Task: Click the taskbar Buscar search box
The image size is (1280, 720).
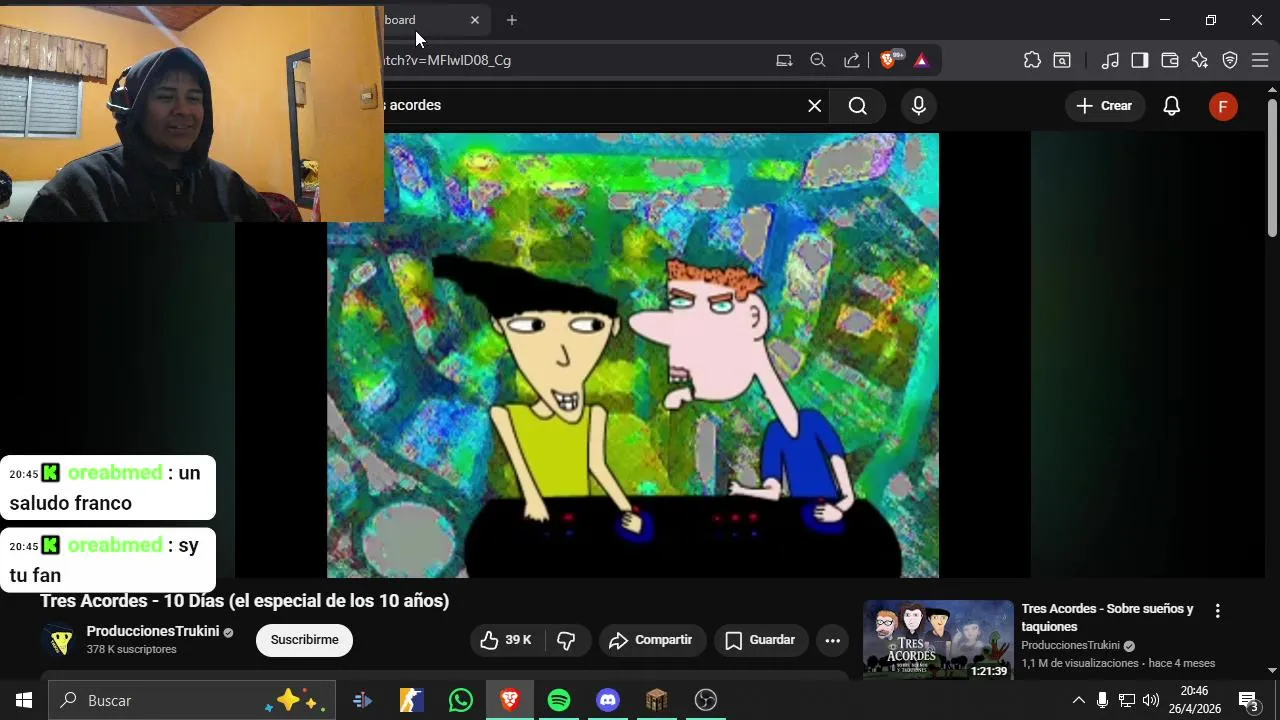Action: (x=190, y=700)
